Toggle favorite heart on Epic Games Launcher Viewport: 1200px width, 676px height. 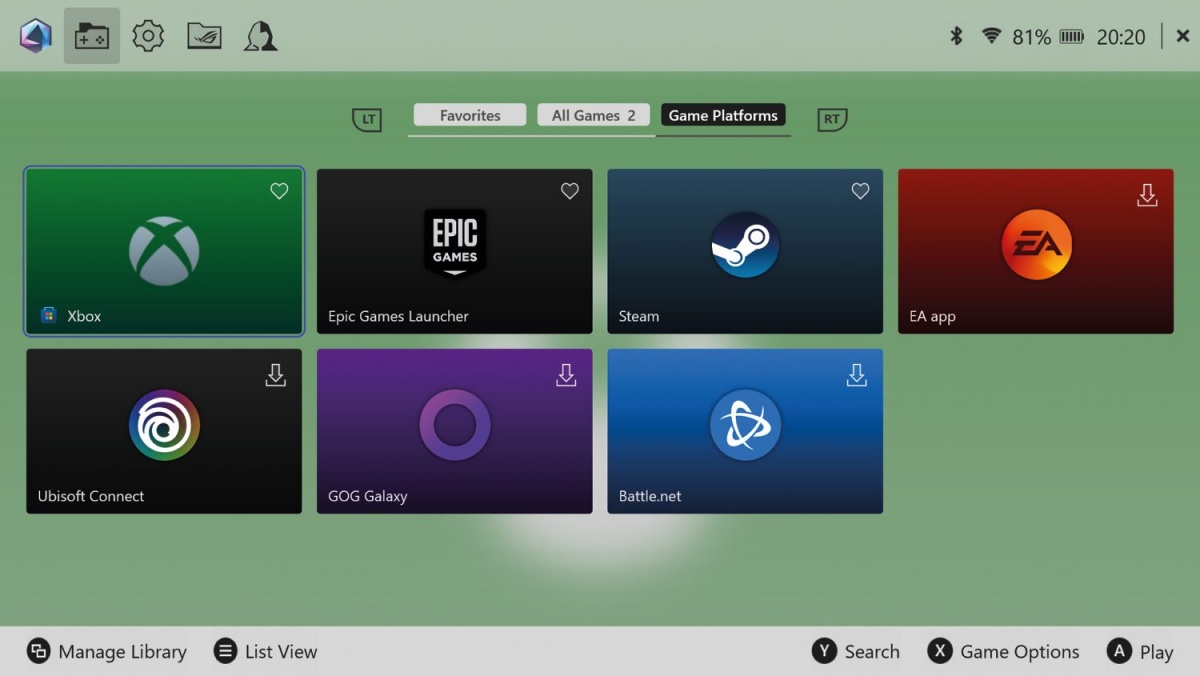(570, 191)
